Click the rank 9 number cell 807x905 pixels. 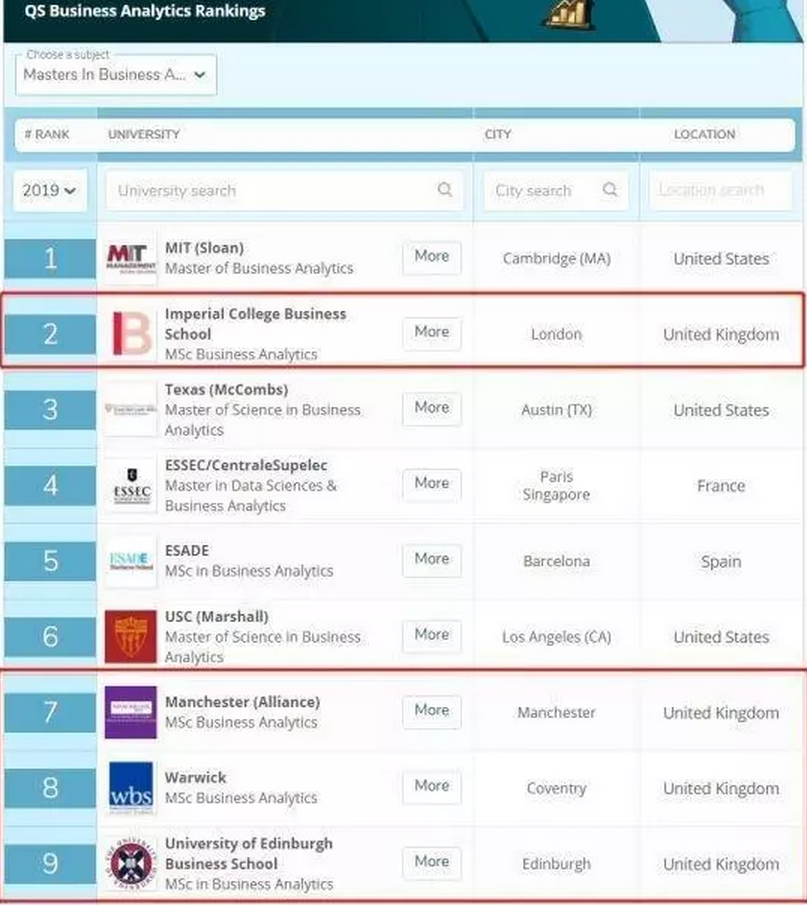point(50,863)
